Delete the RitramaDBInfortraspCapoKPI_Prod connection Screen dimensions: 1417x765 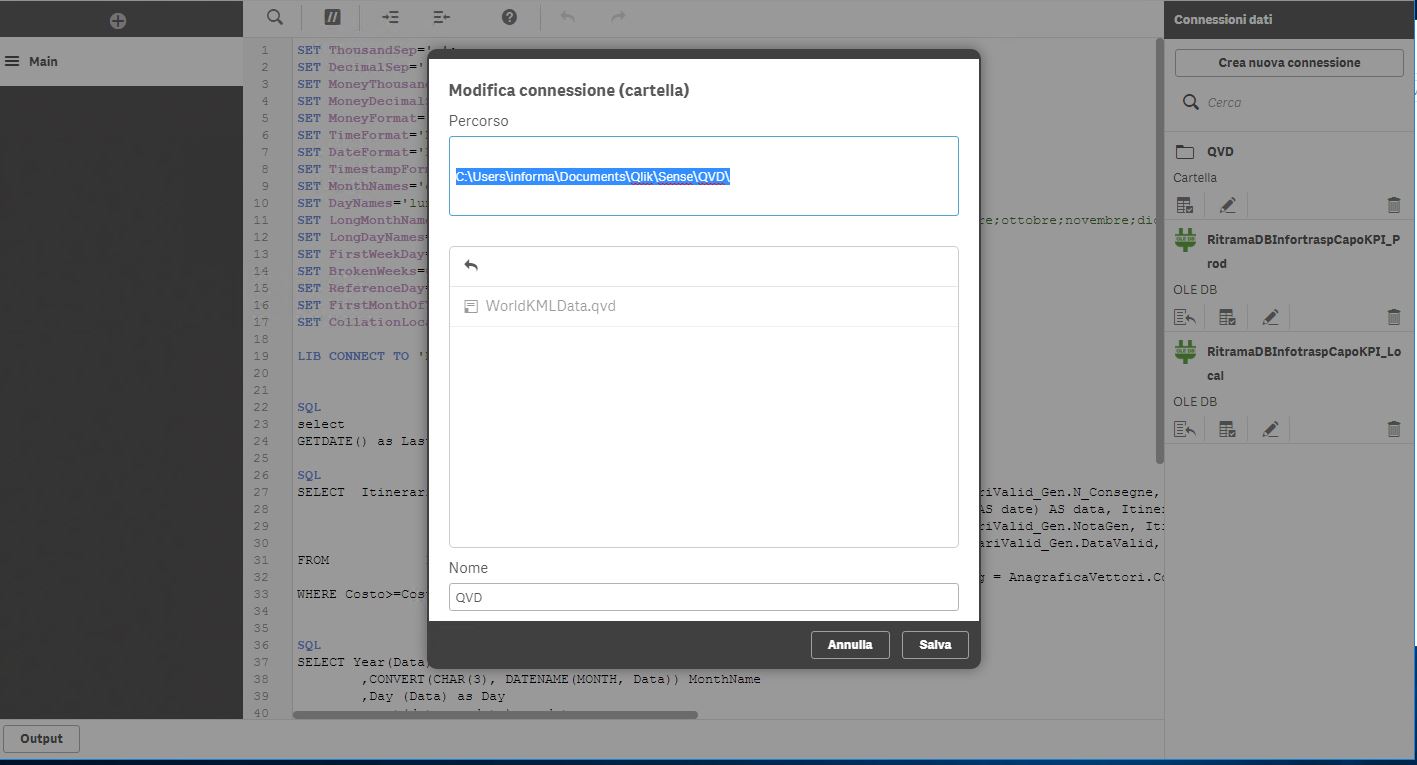(x=1394, y=317)
